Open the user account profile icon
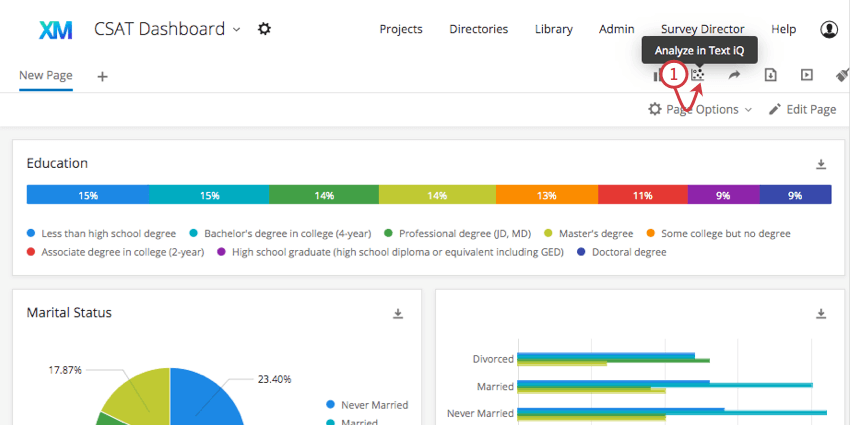Image resolution: width=850 pixels, height=425 pixels. (x=829, y=30)
